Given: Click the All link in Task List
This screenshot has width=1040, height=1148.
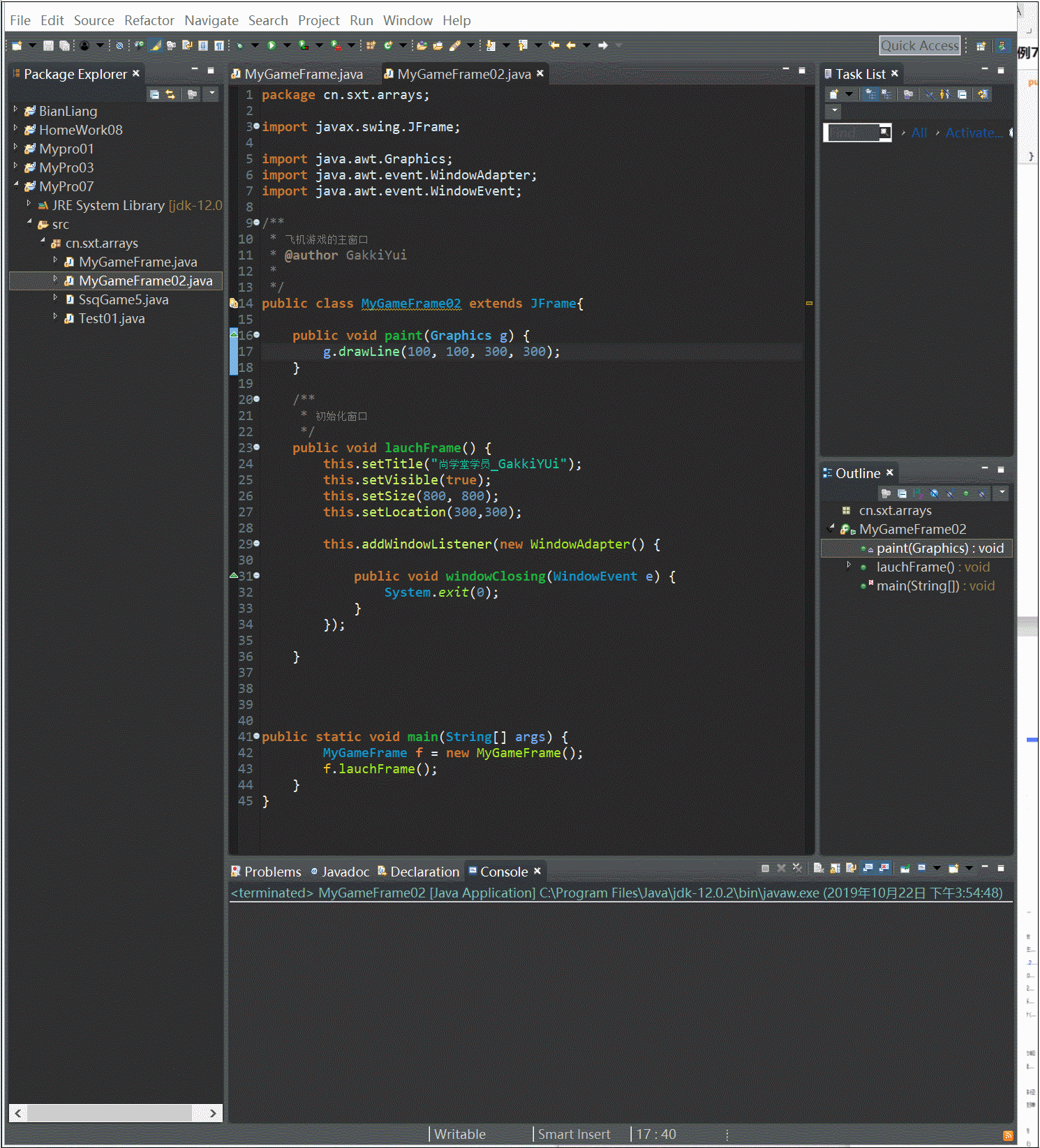Looking at the screenshot, I should (x=919, y=133).
